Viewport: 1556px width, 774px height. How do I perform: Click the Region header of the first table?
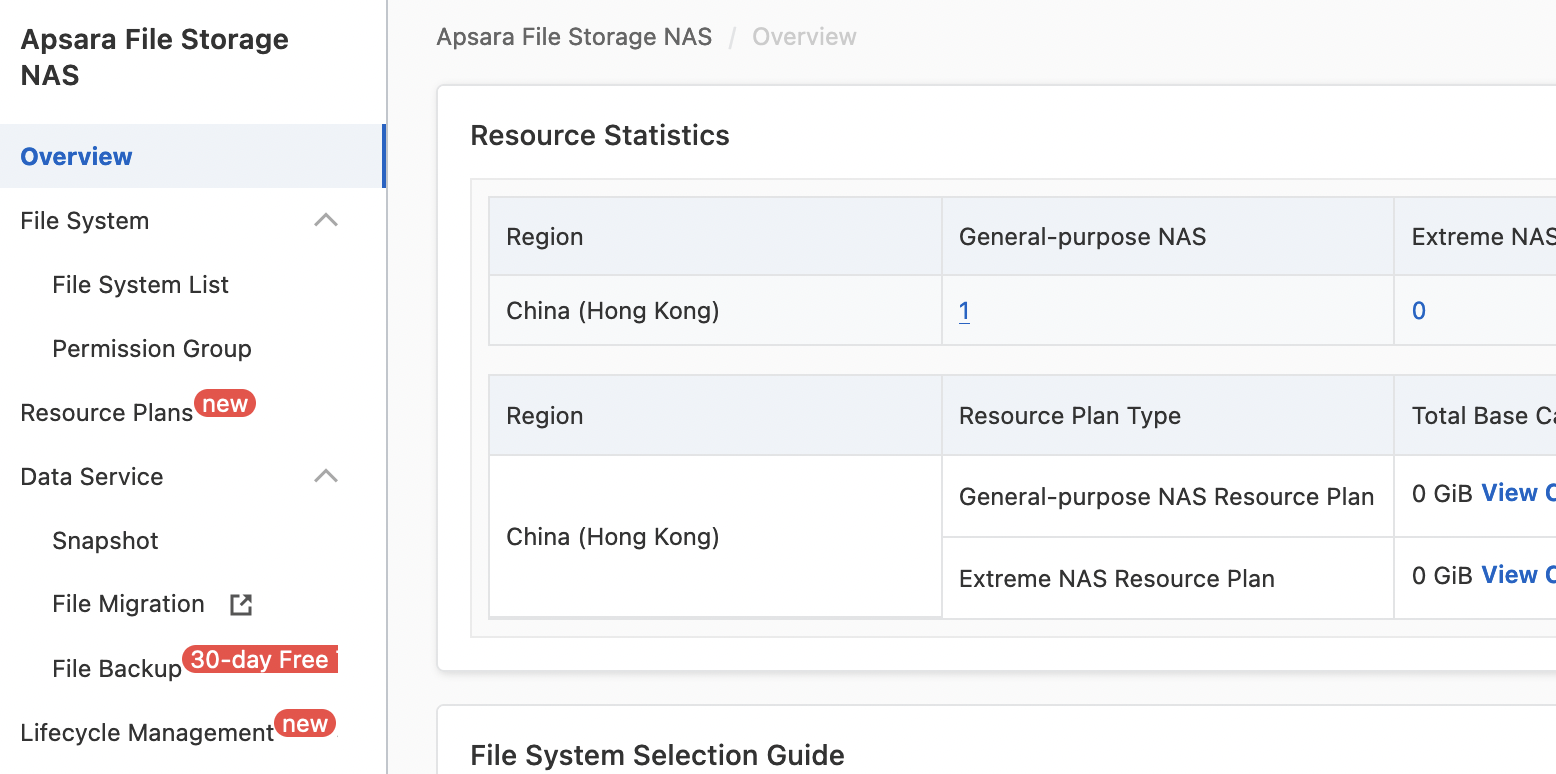545,237
